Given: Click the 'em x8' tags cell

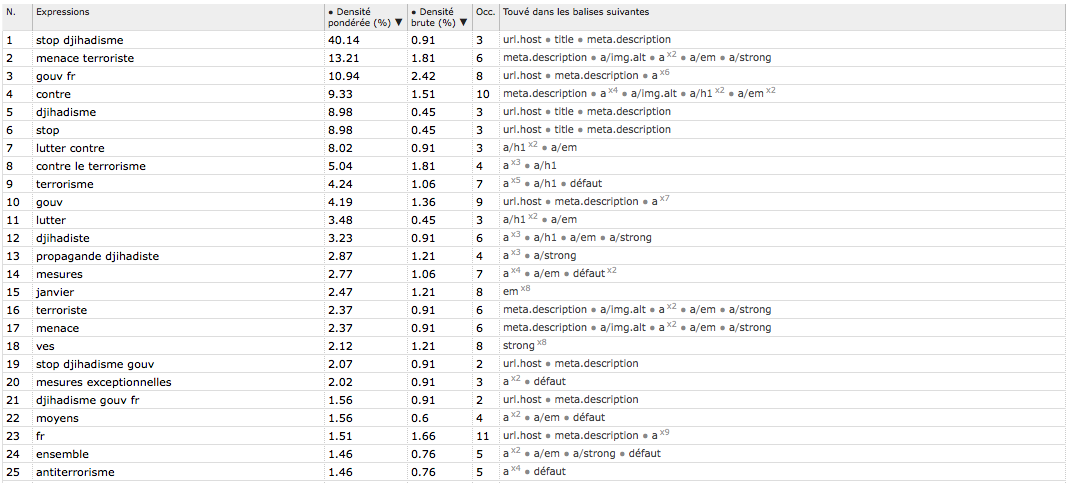Looking at the screenshot, I should pyautogui.click(x=783, y=292).
